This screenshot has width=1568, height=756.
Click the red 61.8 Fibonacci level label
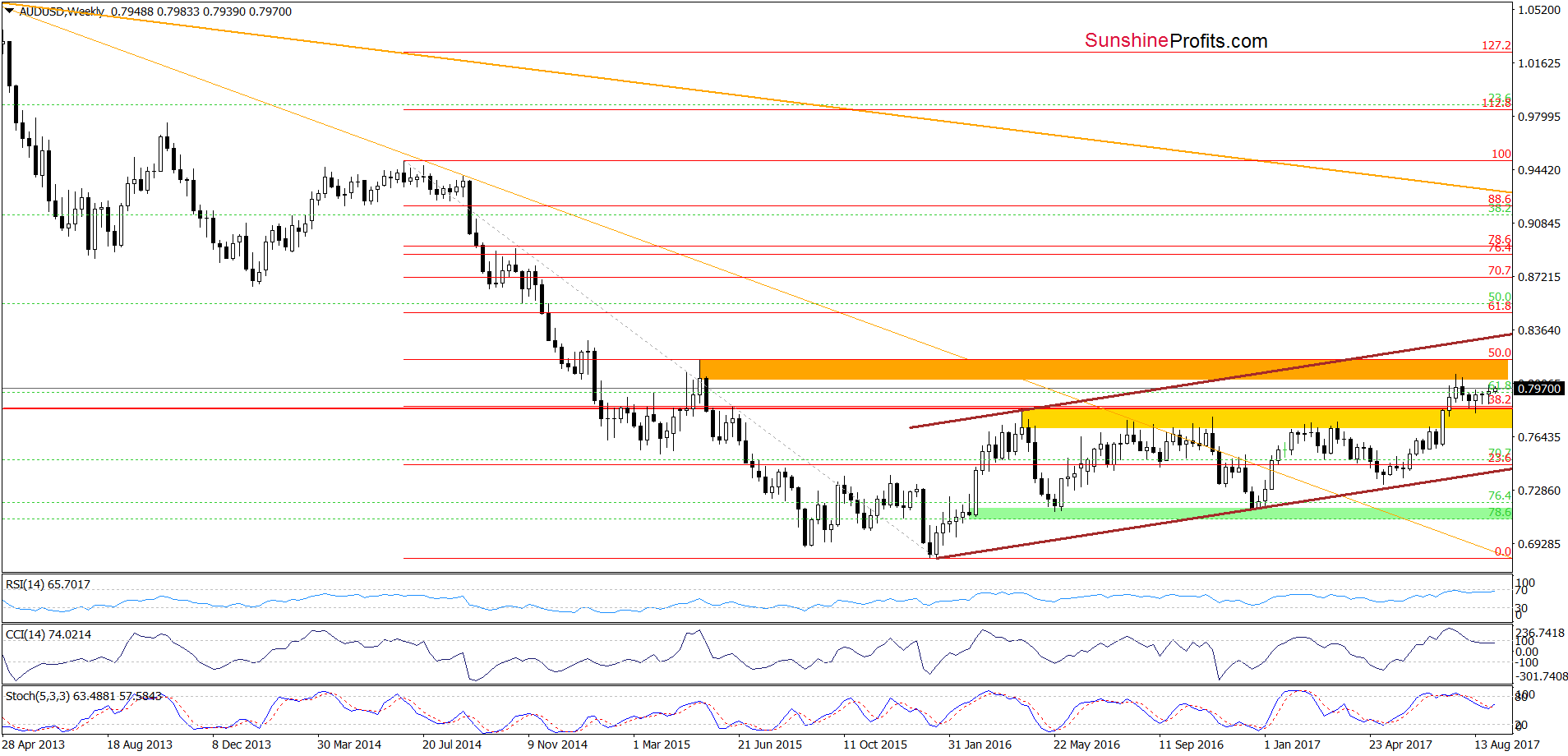coord(1499,307)
